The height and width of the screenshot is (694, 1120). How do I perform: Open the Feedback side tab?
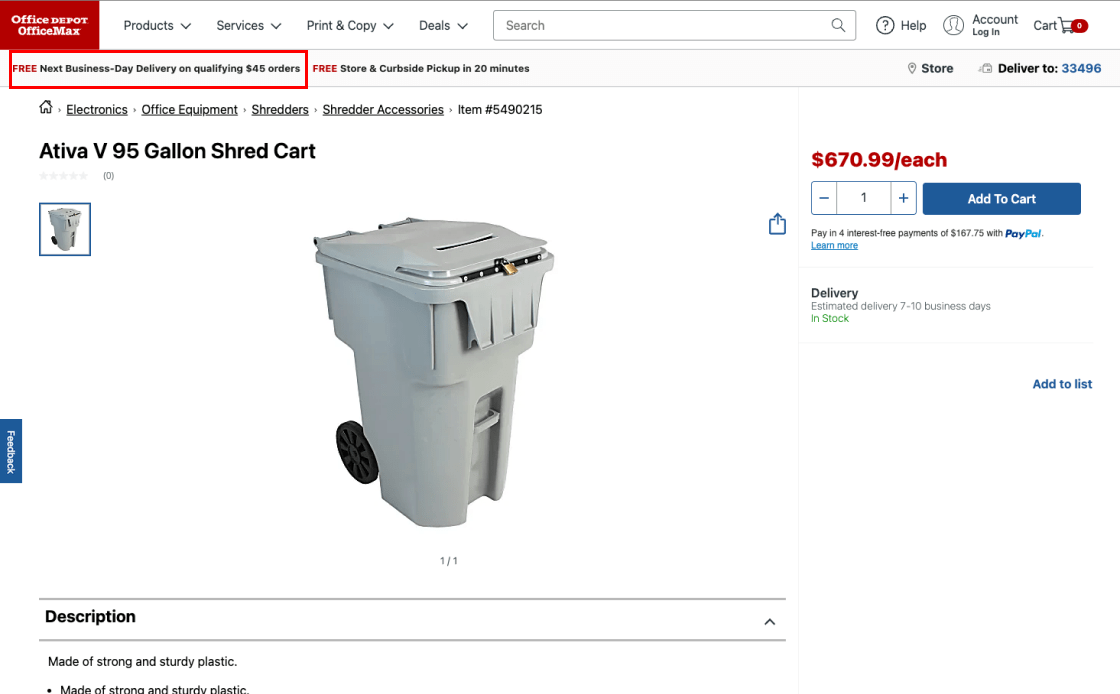pos(11,451)
